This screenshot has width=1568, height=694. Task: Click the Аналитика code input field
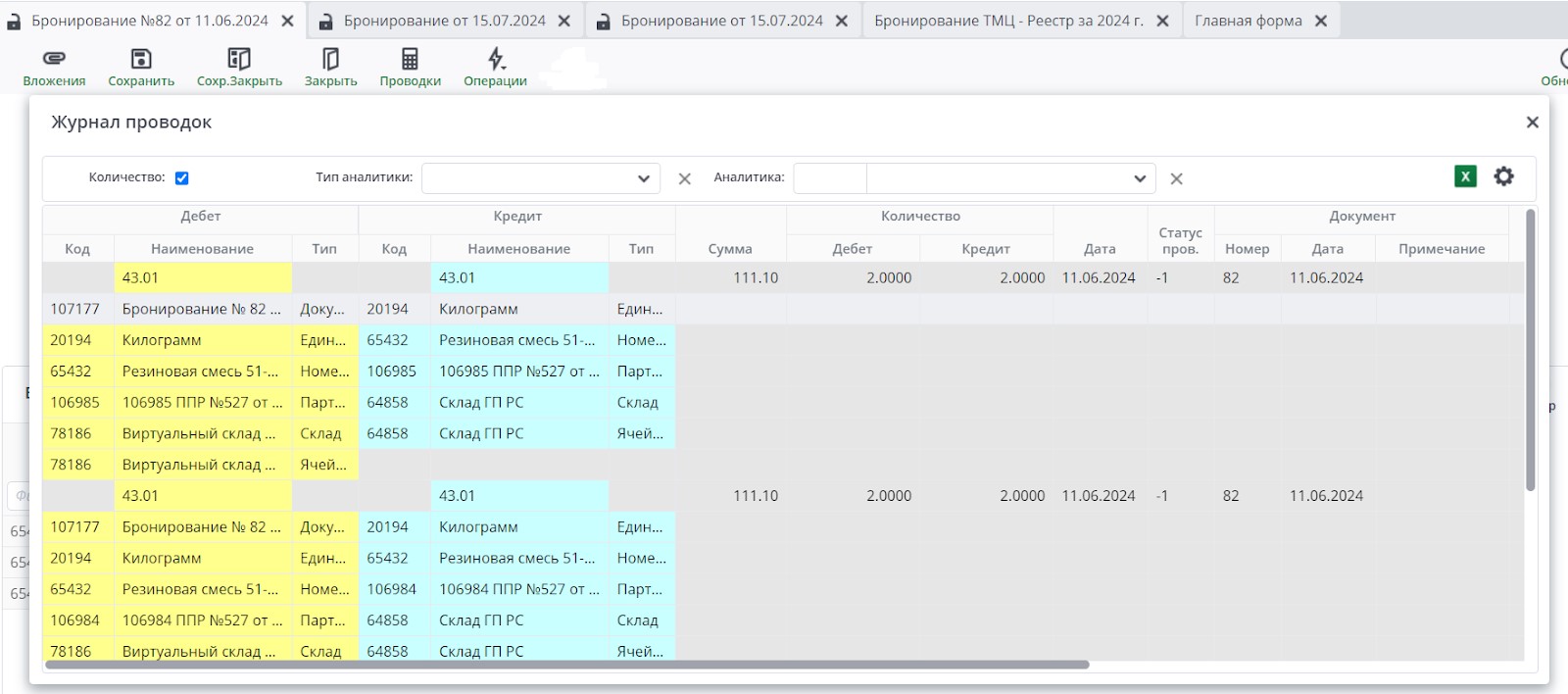click(x=829, y=178)
